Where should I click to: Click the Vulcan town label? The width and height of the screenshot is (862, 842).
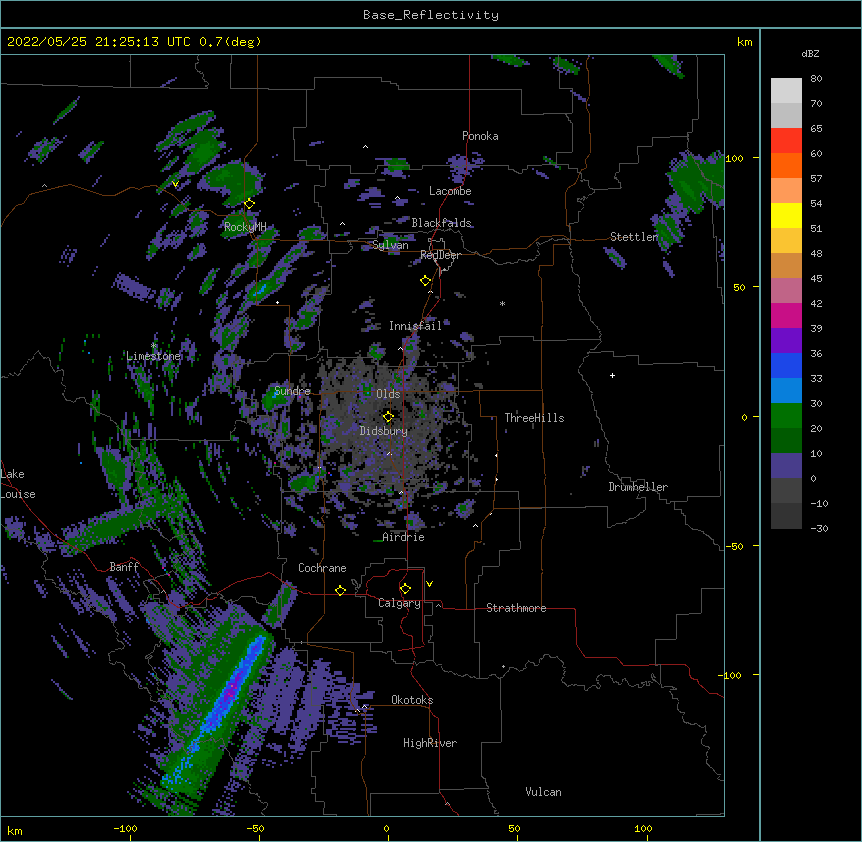543,792
